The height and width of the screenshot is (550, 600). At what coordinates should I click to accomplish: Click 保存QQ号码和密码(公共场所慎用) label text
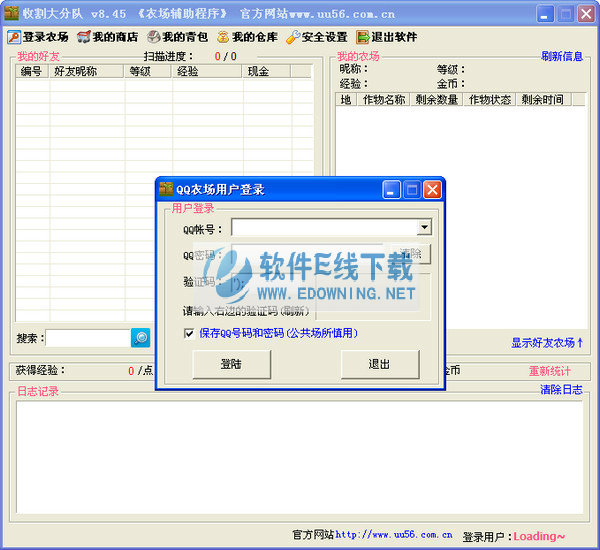pos(279,333)
